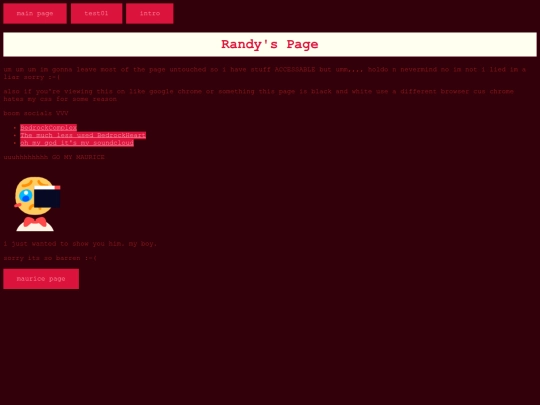The width and height of the screenshot is (540, 405).
Task: Click the text 'uuuhhhhhhhh GO MY MAURICE'
Action: pyautogui.click(x=54, y=157)
